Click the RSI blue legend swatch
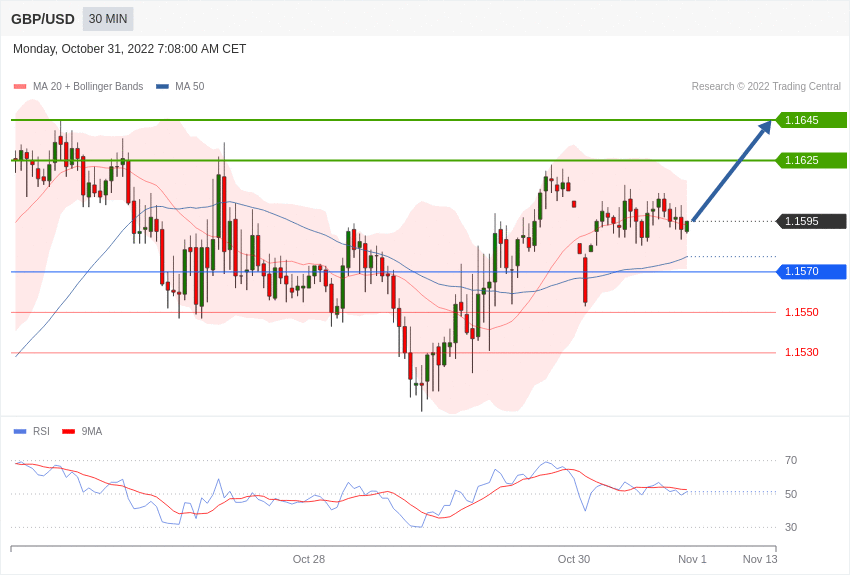850x576 pixels. 20,431
